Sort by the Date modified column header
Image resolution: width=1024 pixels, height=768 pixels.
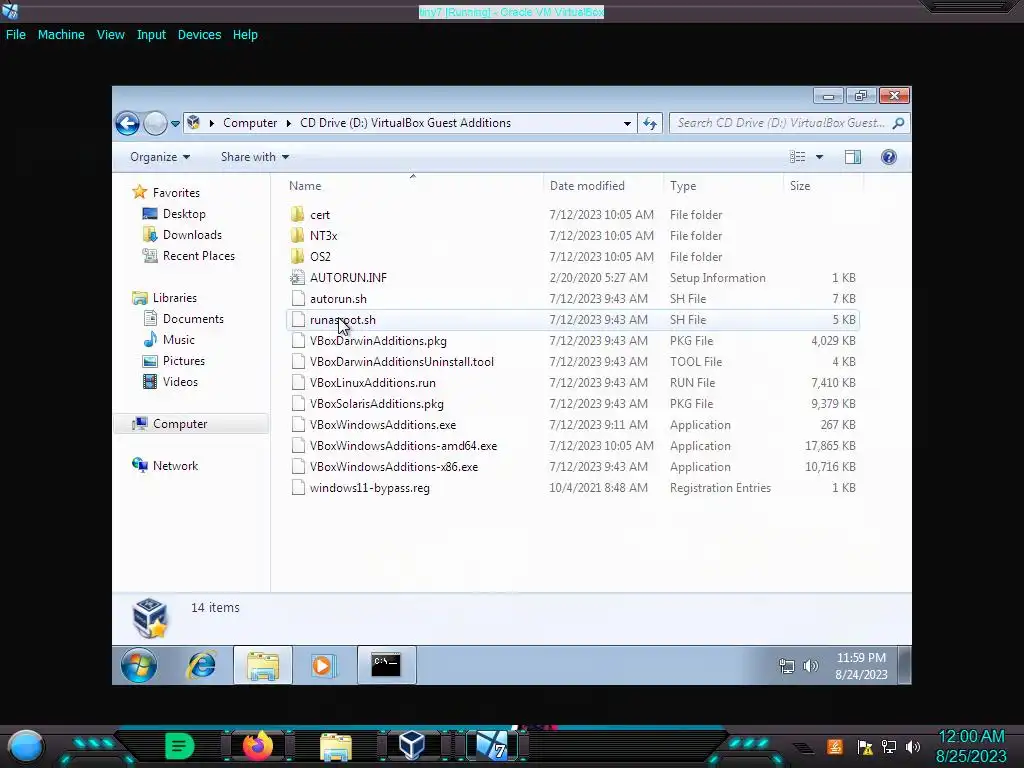point(587,186)
